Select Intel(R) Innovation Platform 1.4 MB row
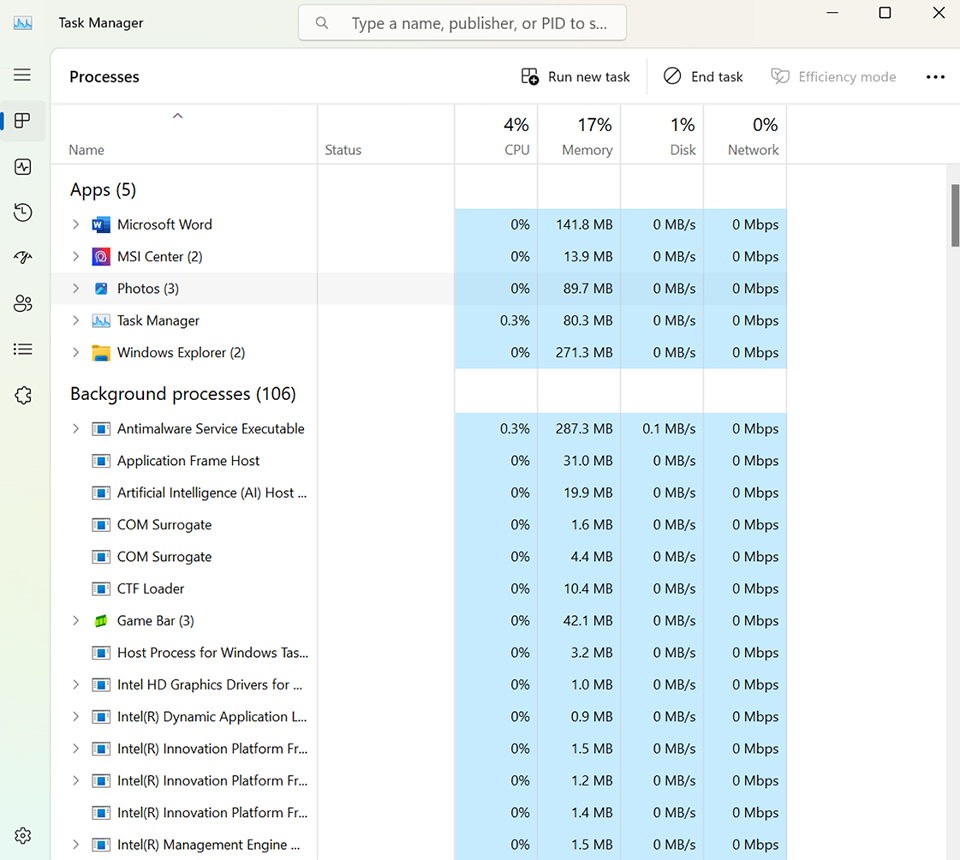This screenshot has height=860, width=960. tap(419, 813)
